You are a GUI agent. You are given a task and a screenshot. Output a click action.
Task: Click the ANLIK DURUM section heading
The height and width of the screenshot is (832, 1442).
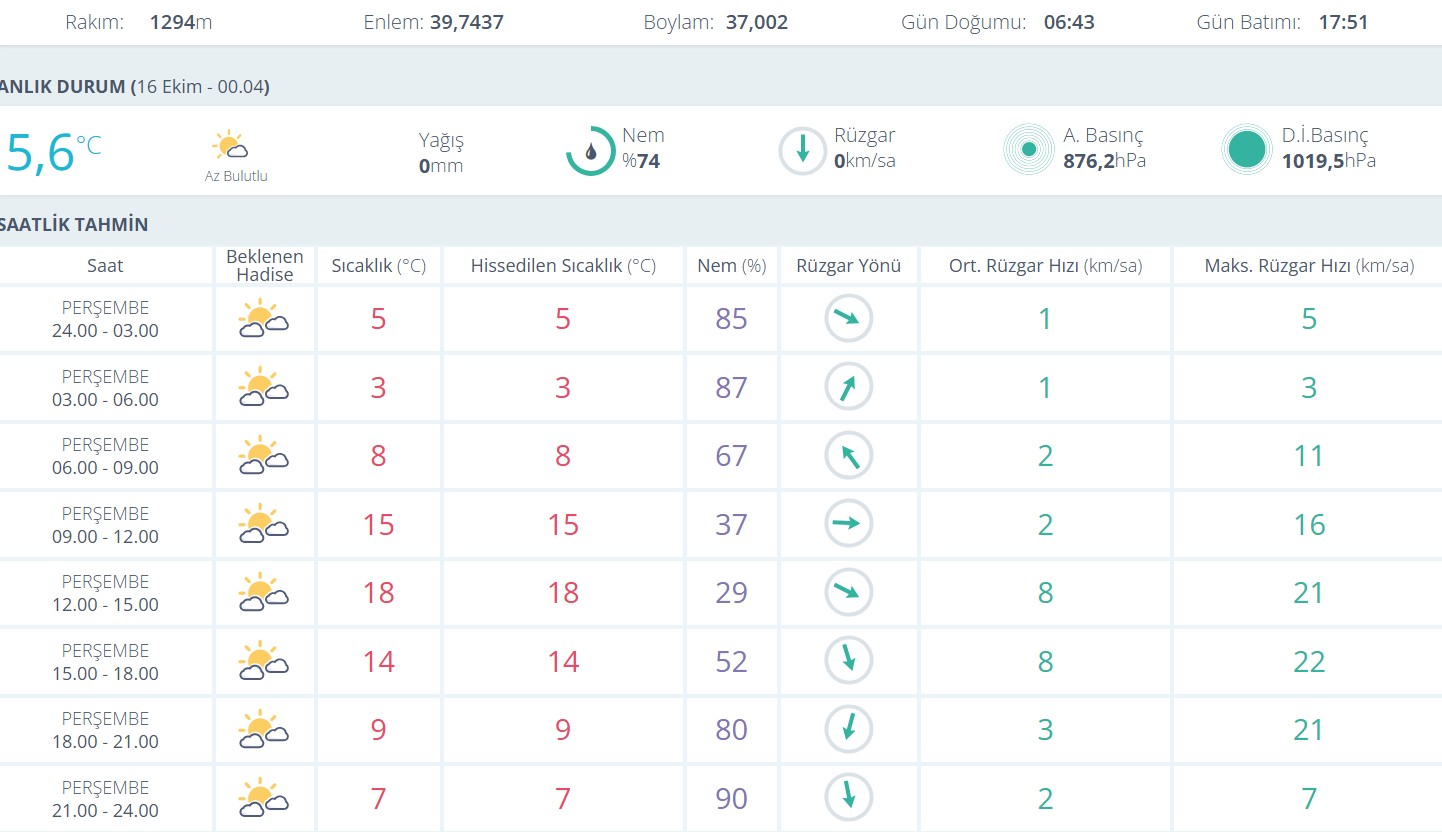(135, 87)
